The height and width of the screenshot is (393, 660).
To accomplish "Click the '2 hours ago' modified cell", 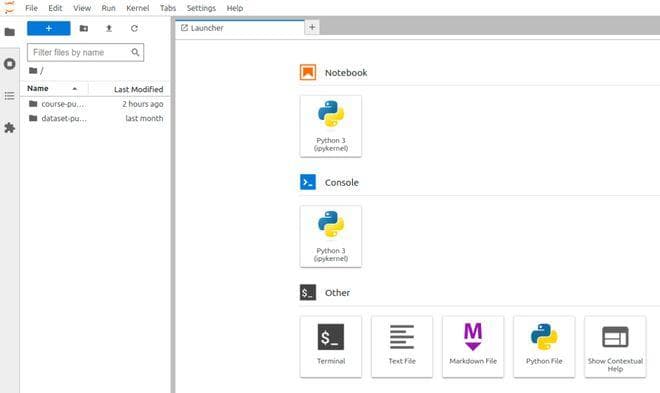I will [x=143, y=104].
